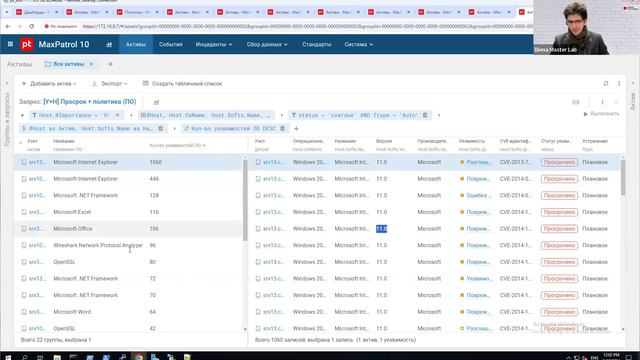Open the Система menu dropdown
The width and height of the screenshot is (640, 360).
pos(358,44)
